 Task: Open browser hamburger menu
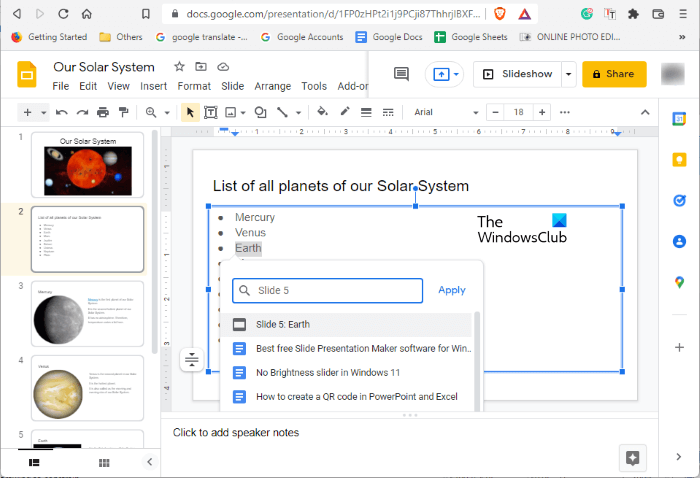[x=683, y=14]
